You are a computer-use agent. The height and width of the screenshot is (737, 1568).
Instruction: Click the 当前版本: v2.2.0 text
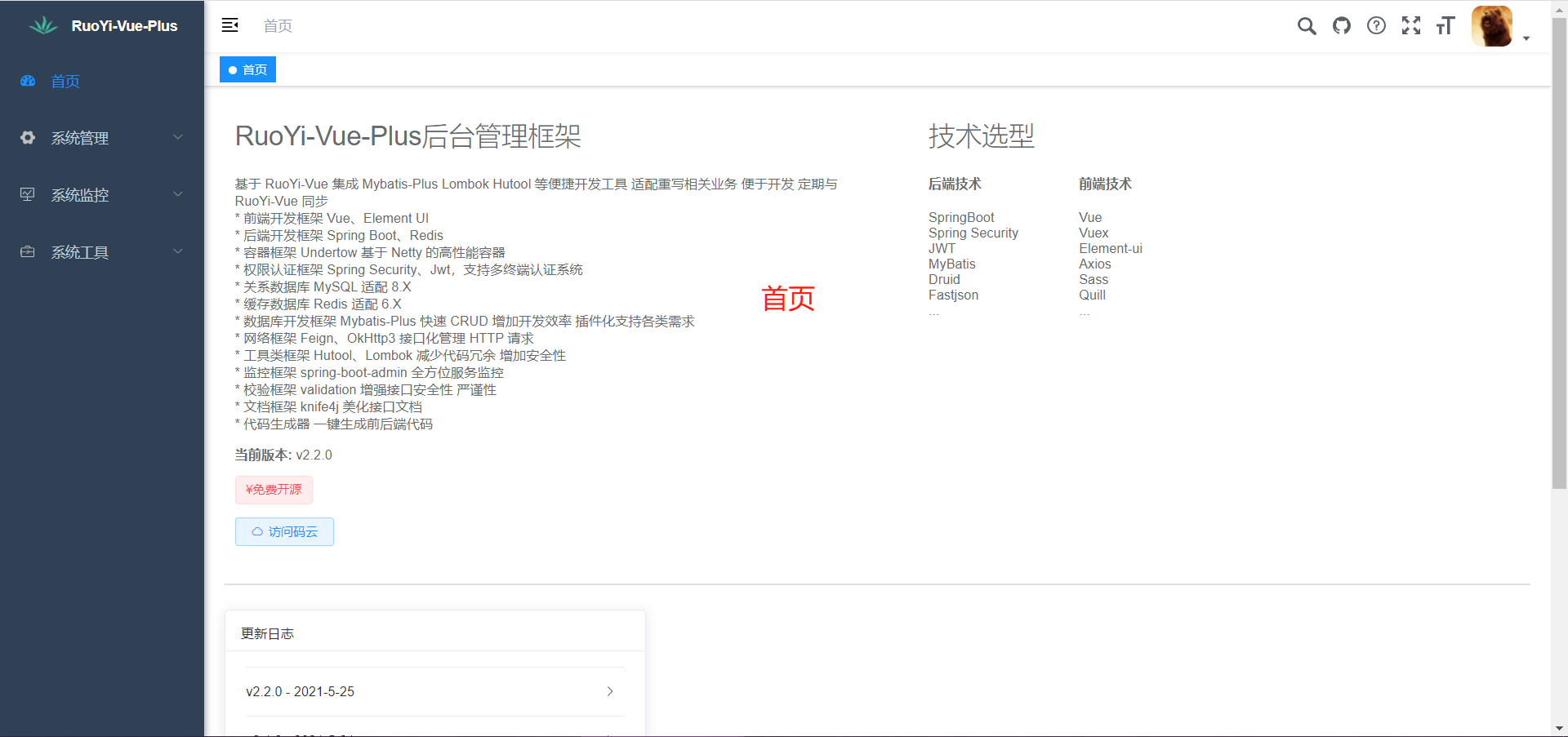283,455
